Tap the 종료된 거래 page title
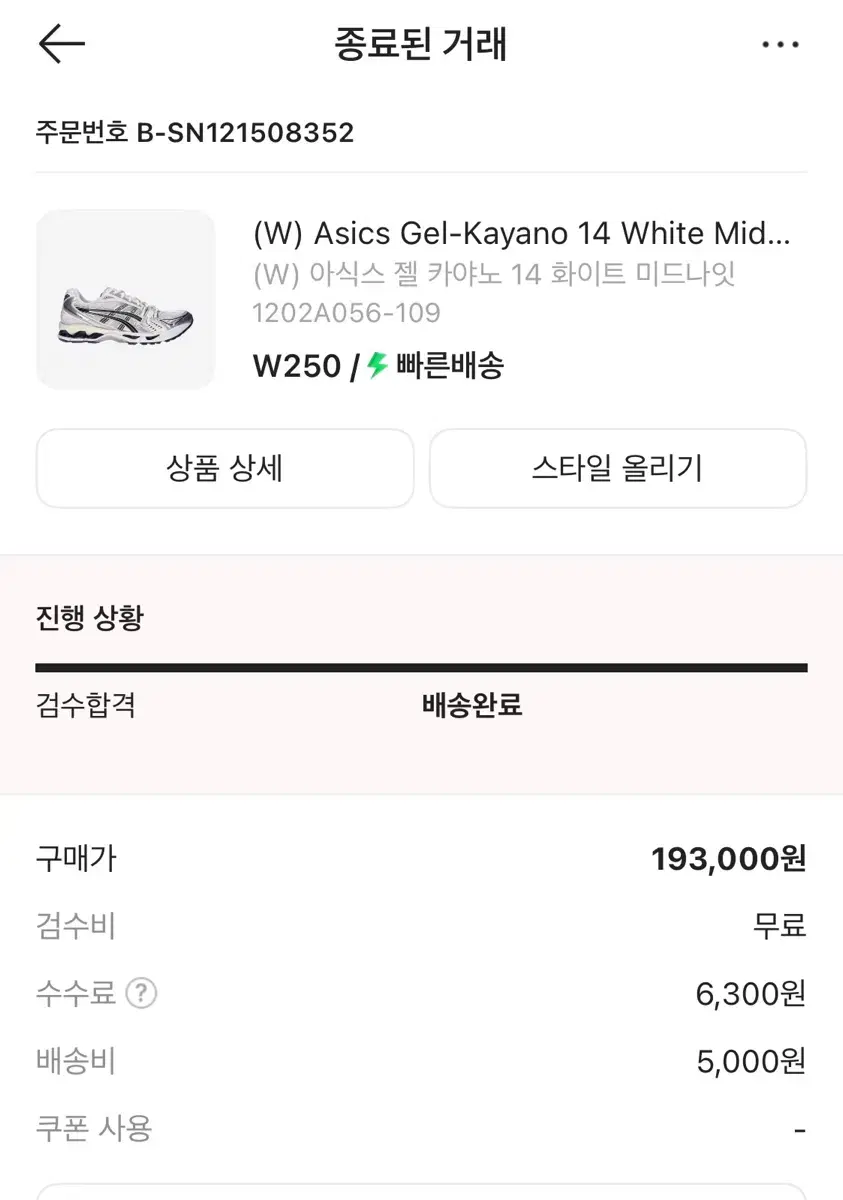The image size is (843, 1200). click(x=421, y=45)
